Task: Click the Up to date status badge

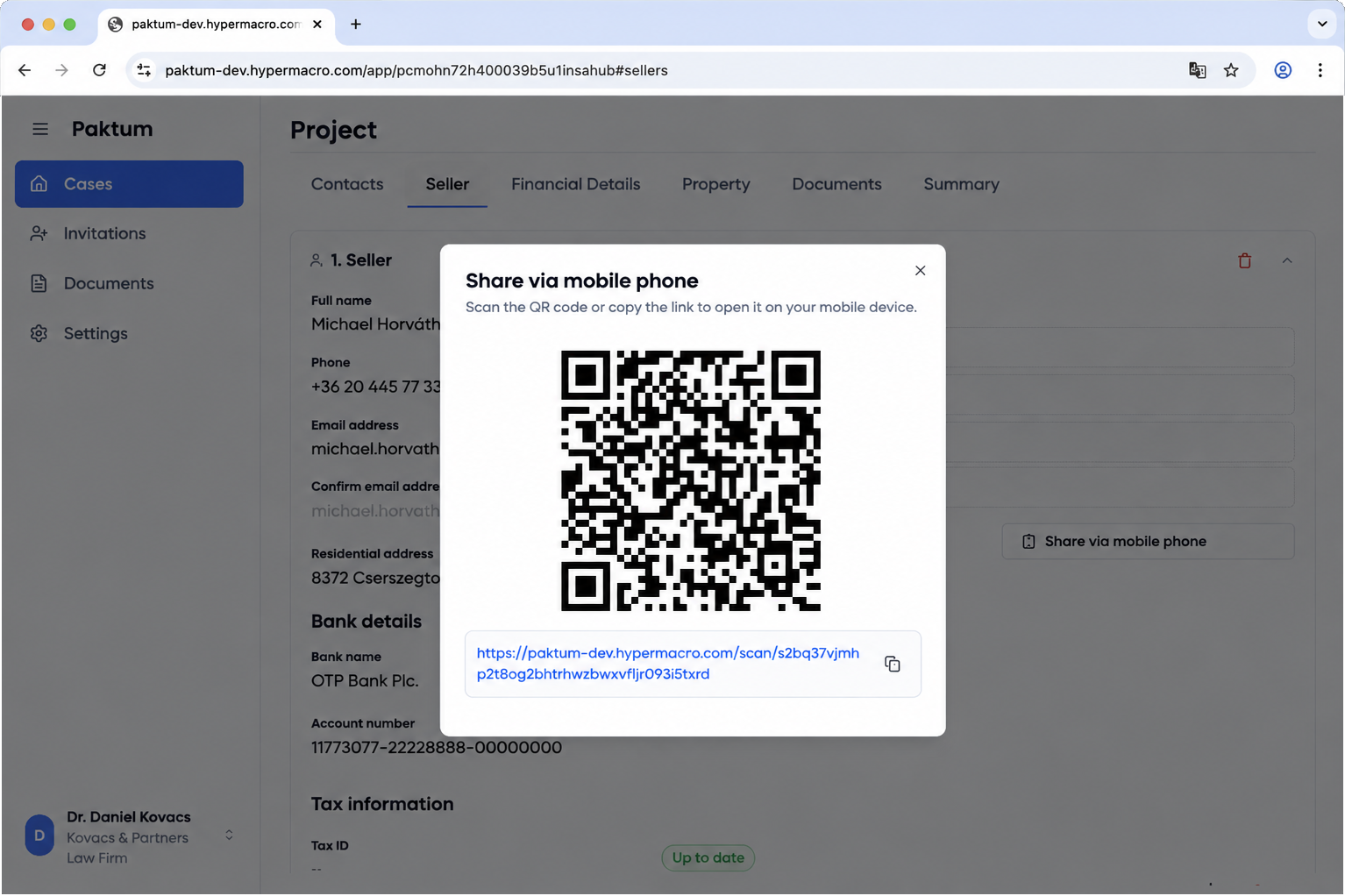Action: tap(708, 857)
